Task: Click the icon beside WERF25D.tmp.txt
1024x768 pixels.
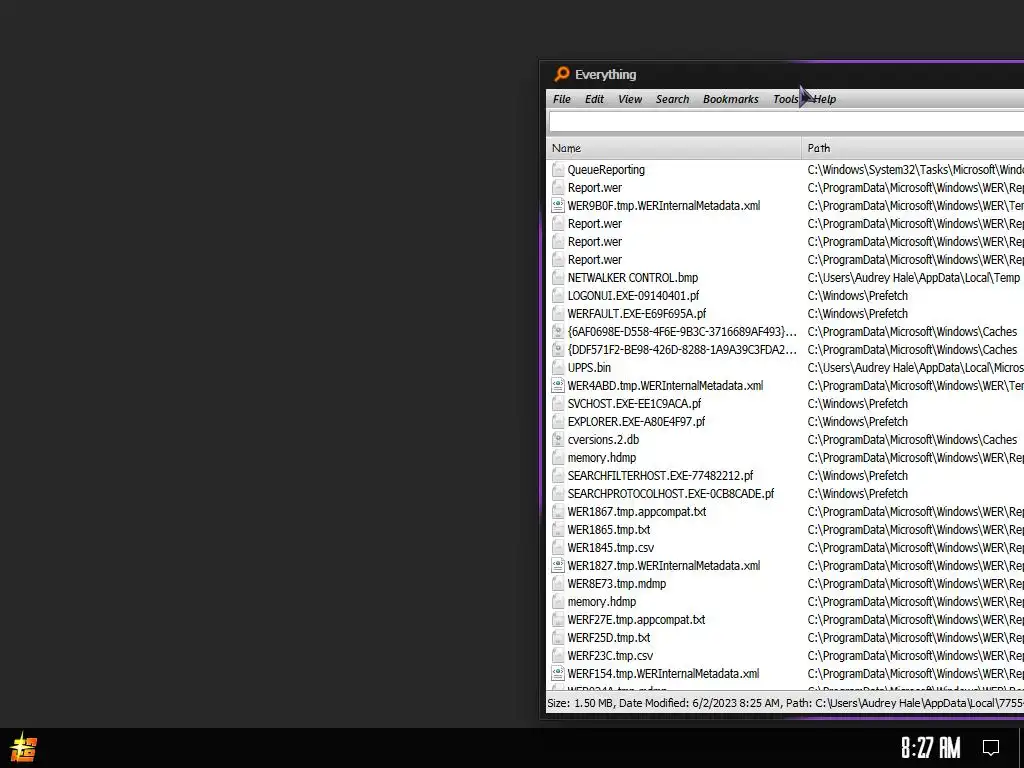Action: pos(558,638)
